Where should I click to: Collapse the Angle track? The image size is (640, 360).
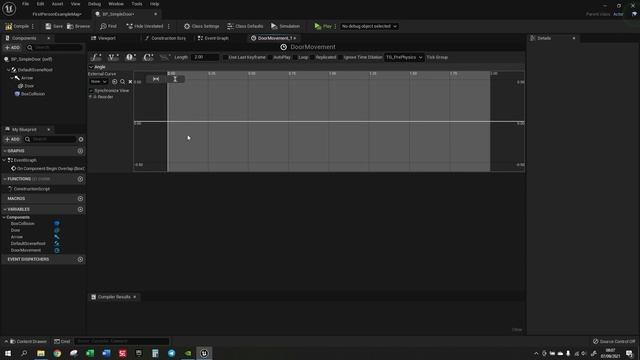coord(91,67)
